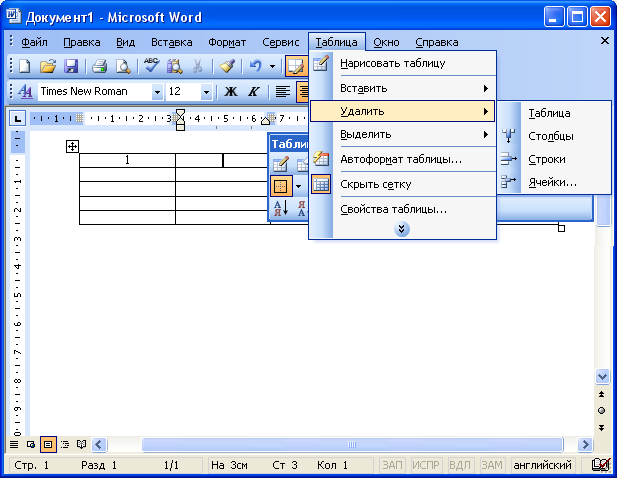Go to next page double-arrow button
The width and height of the screenshot is (617, 478).
601,428
